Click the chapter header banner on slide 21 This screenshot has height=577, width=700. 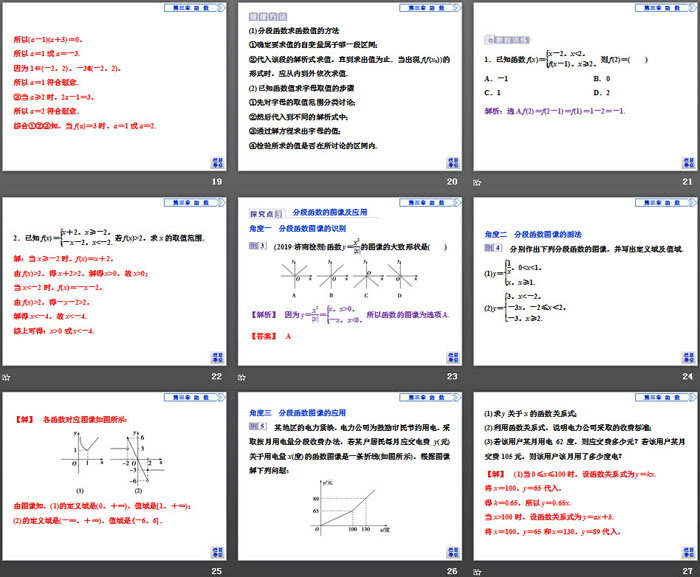coord(666,8)
